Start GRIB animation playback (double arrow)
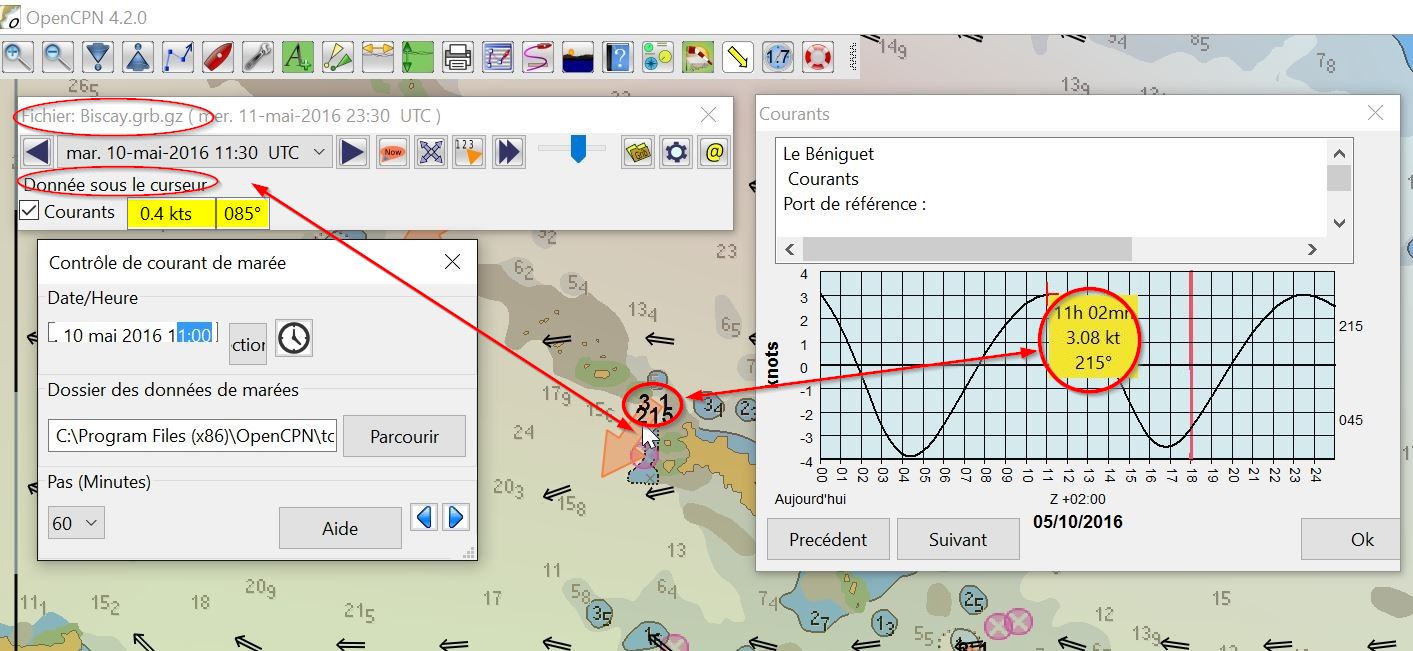The width and height of the screenshot is (1413, 651). coord(509,152)
